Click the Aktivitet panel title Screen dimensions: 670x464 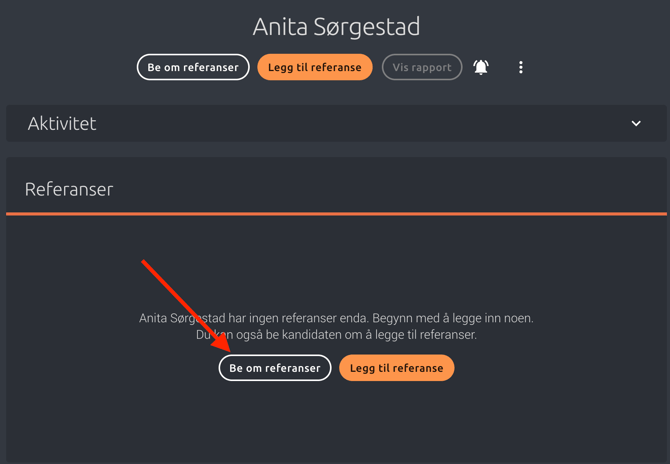click(x=62, y=124)
